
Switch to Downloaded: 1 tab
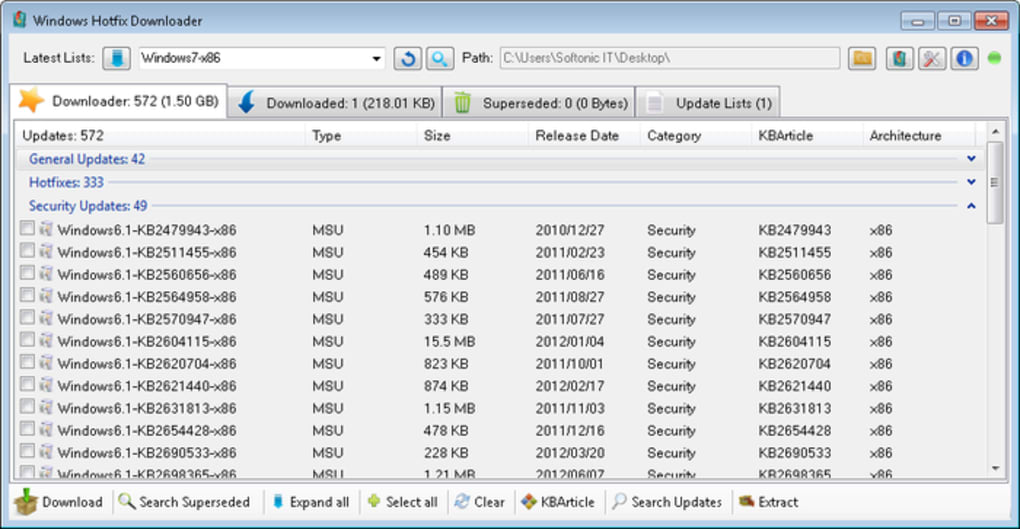(335, 103)
